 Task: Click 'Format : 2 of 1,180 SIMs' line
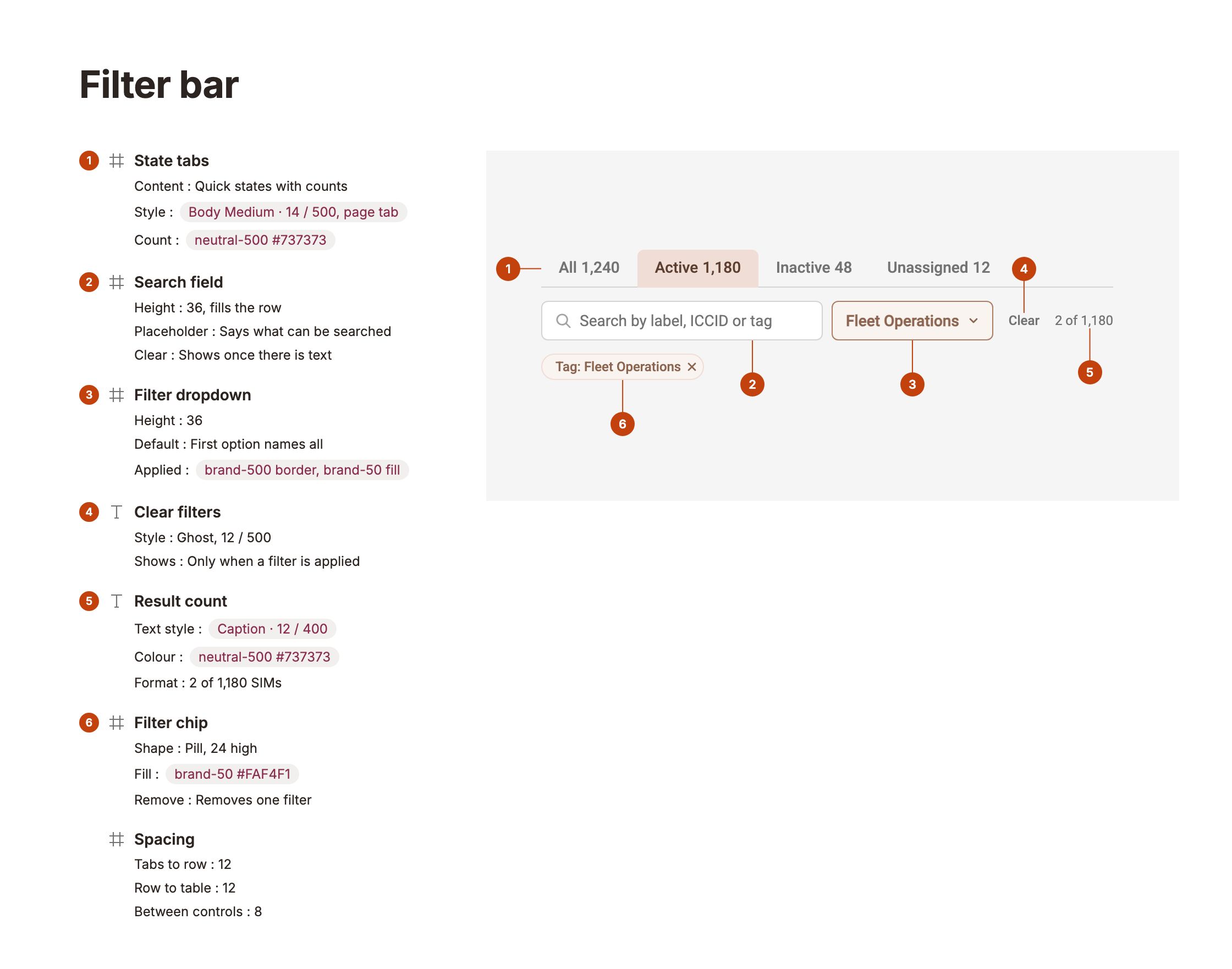[208, 682]
